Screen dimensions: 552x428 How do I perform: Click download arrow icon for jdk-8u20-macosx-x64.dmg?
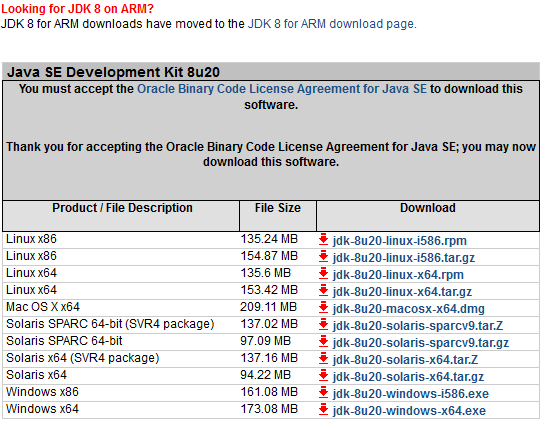[323, 307]
